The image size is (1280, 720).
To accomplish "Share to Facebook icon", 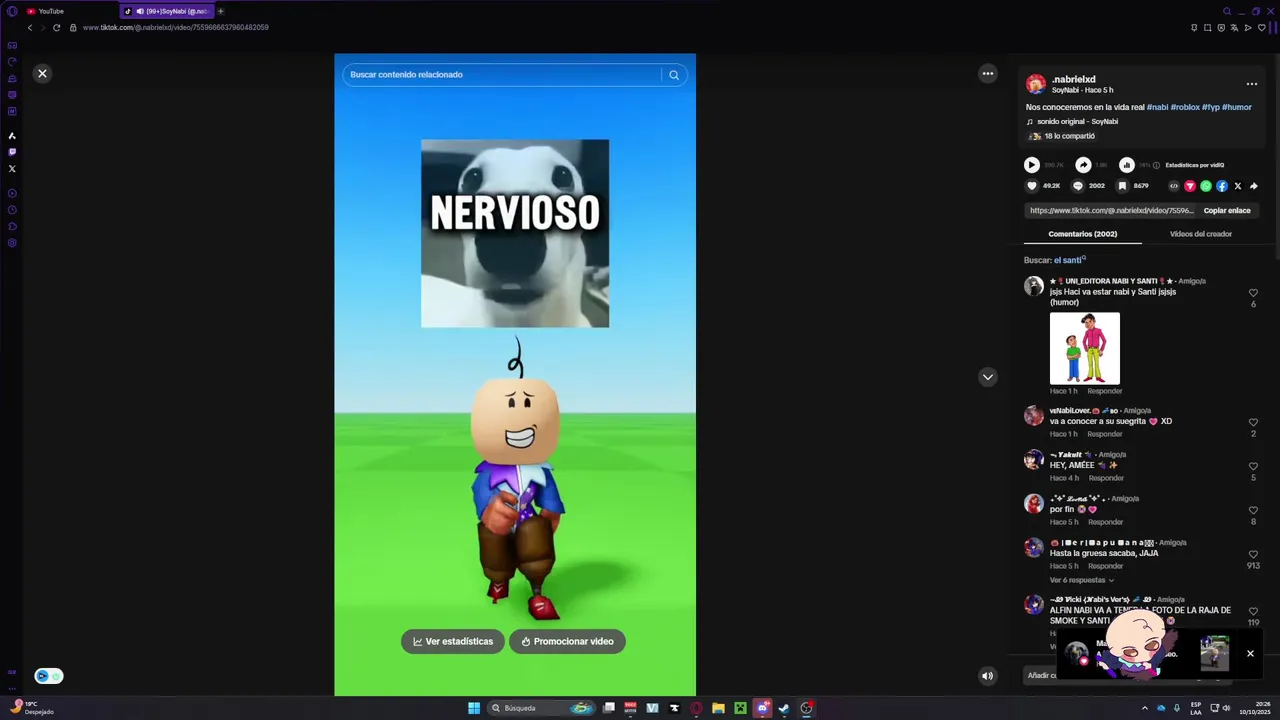I will [1222, 186].
